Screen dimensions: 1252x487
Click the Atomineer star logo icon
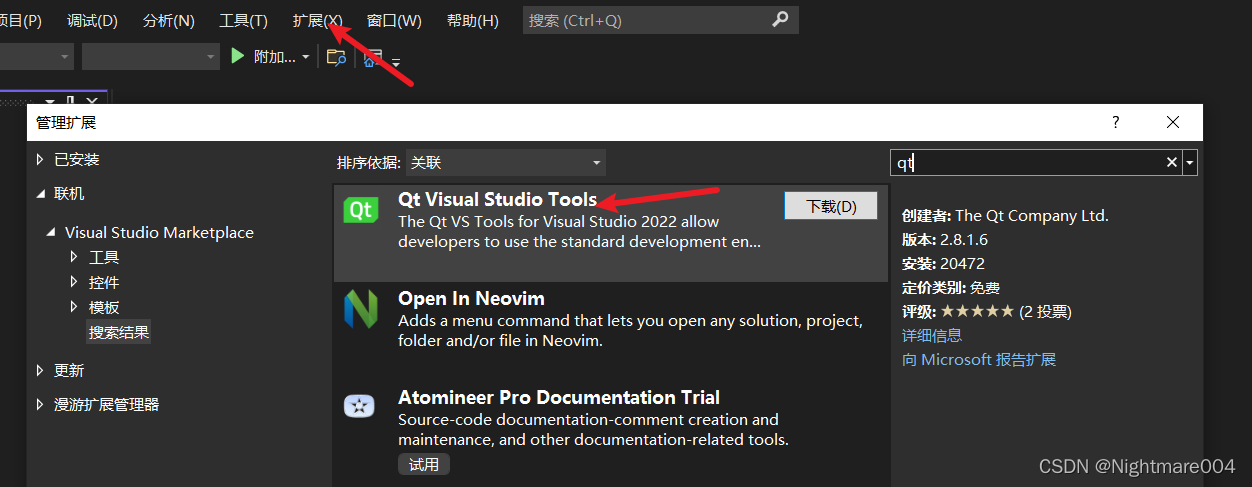[x=359, y=406]
